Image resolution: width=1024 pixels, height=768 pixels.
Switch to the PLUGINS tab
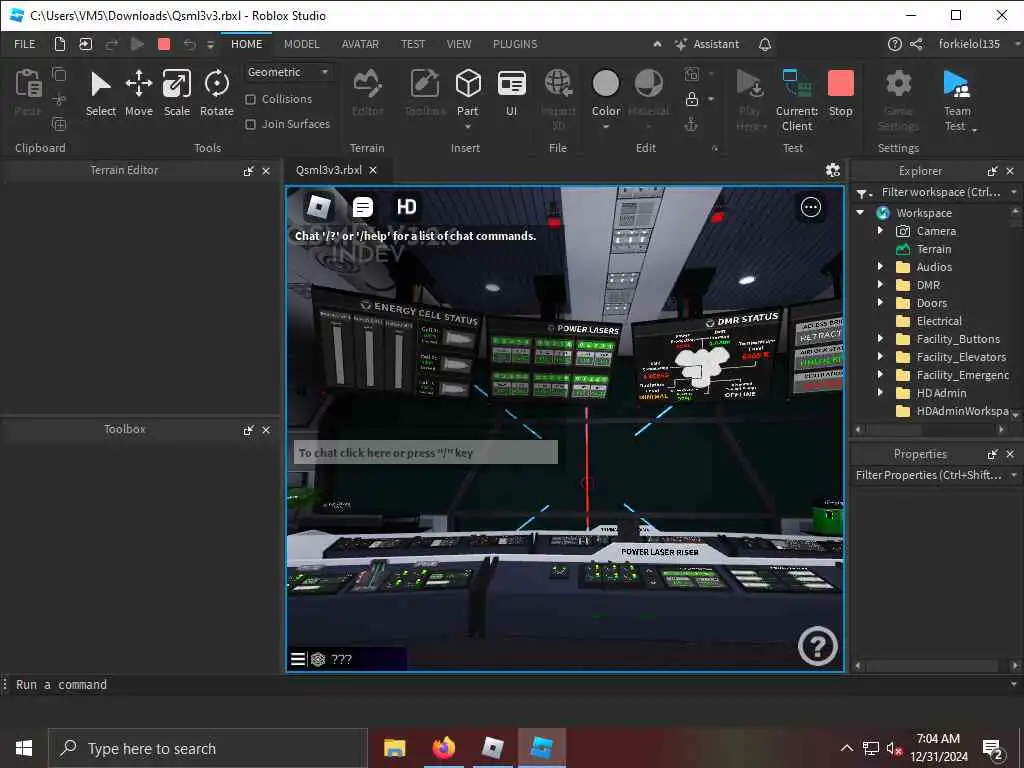(515, 44)
